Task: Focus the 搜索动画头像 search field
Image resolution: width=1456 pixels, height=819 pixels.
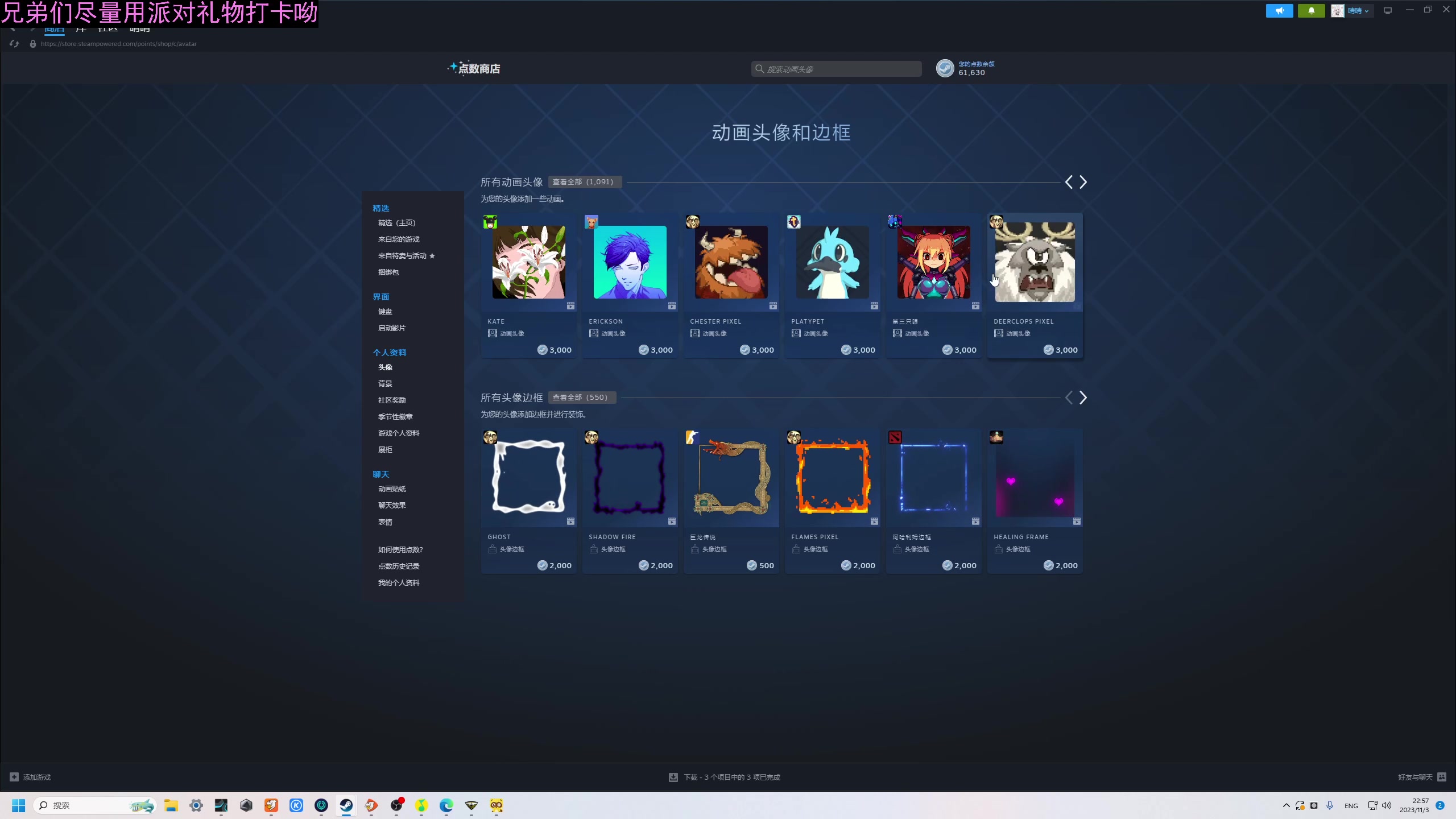Action: point(836,69)
